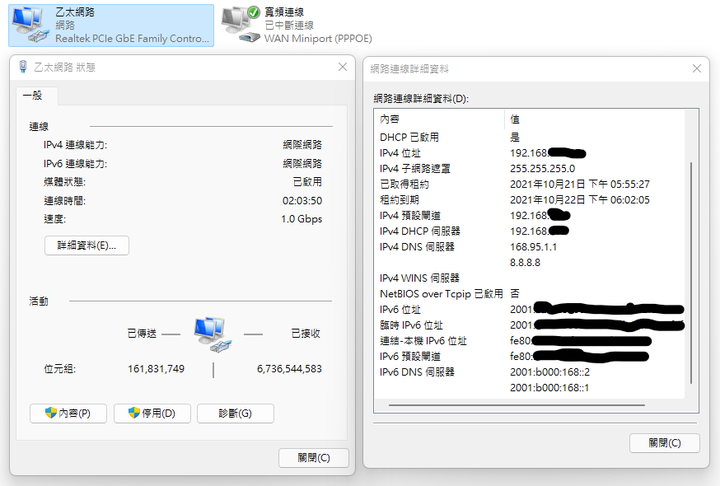Click the Realtek PCIe GbE Family Controller text
Viewport: 720px width, 486px height.
click(132, 39)
